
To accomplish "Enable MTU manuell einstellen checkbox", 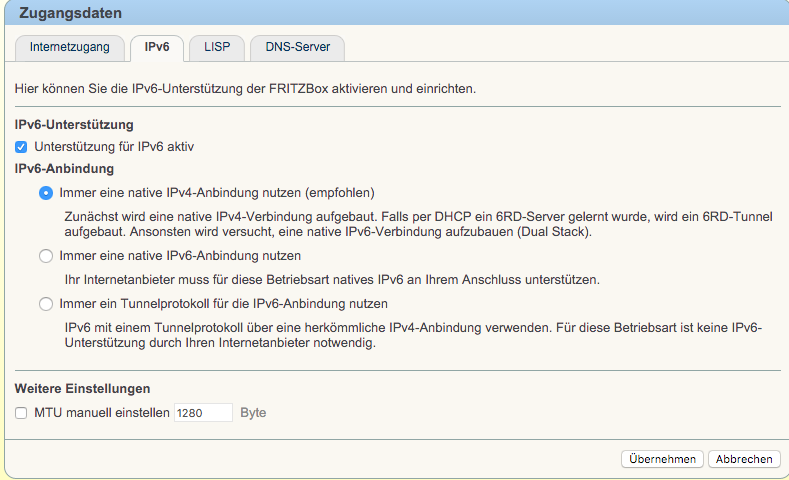I will [x=21, y=413].
